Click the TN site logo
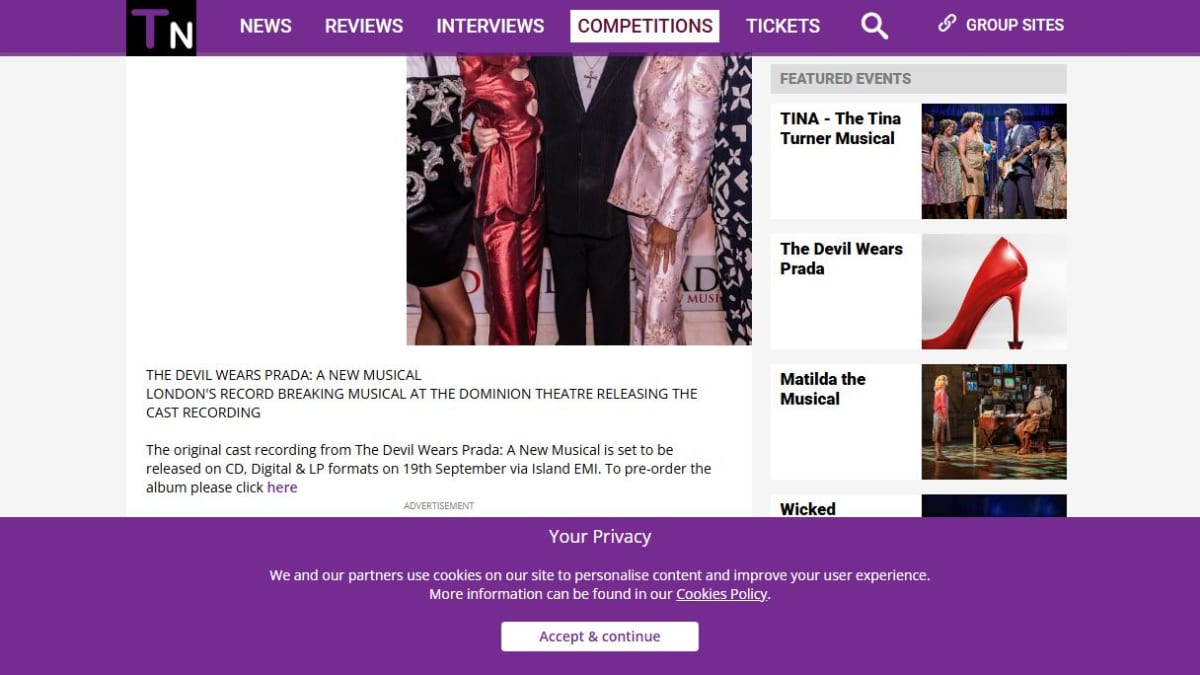Image resolution: width=1200 pixels, height=675 pixels. pos(161,27)
